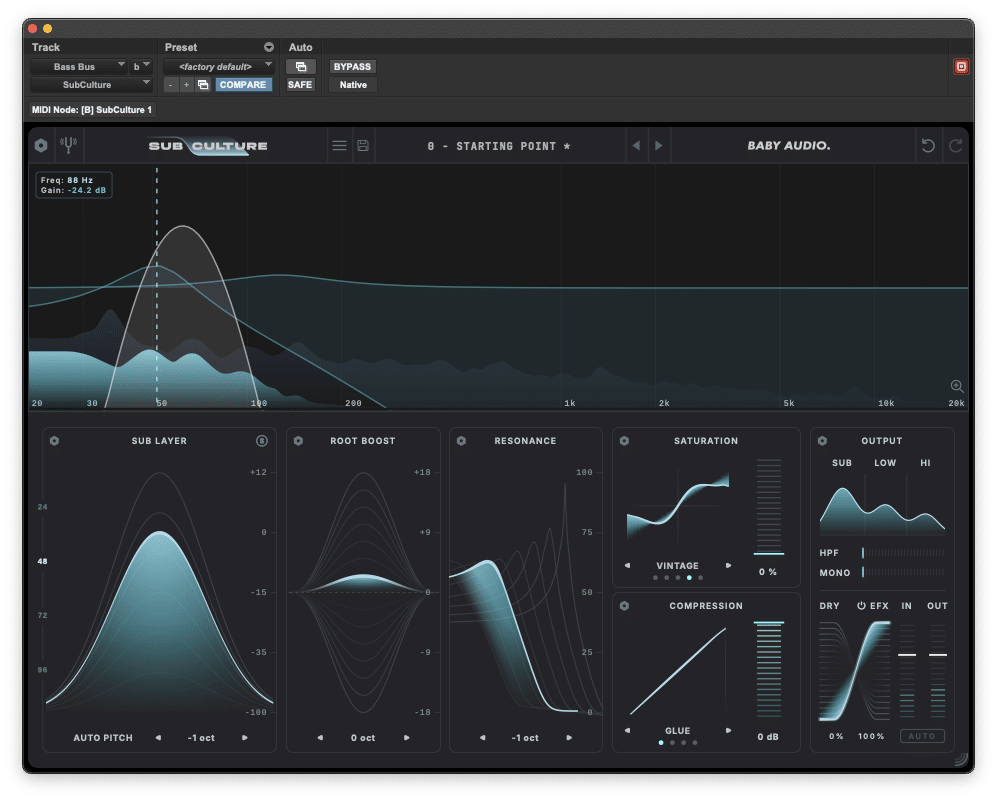This screenshot has height=800, width=997.
Task: Select next saturation type after VINTAGE
Action: click(729, 565)
